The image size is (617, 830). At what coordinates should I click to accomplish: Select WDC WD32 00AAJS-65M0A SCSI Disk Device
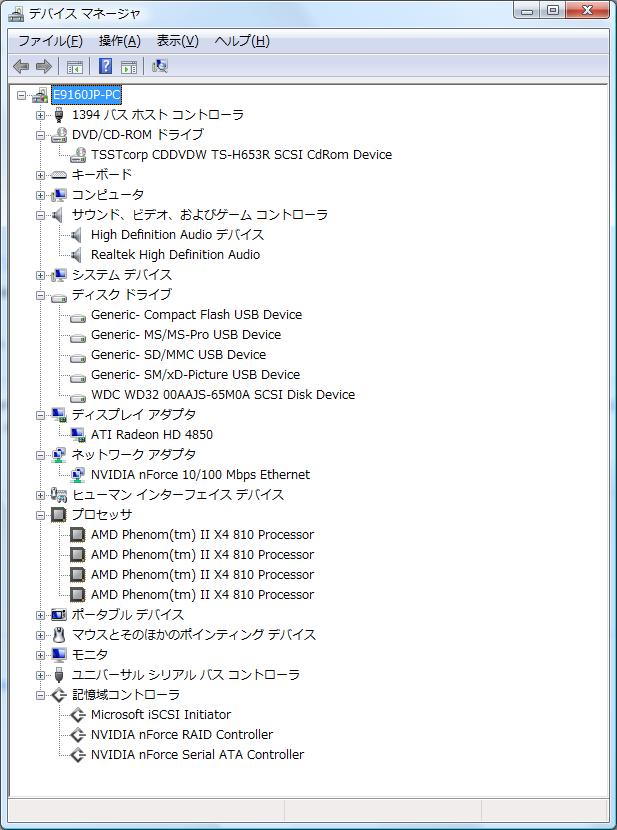coord(223,395)
